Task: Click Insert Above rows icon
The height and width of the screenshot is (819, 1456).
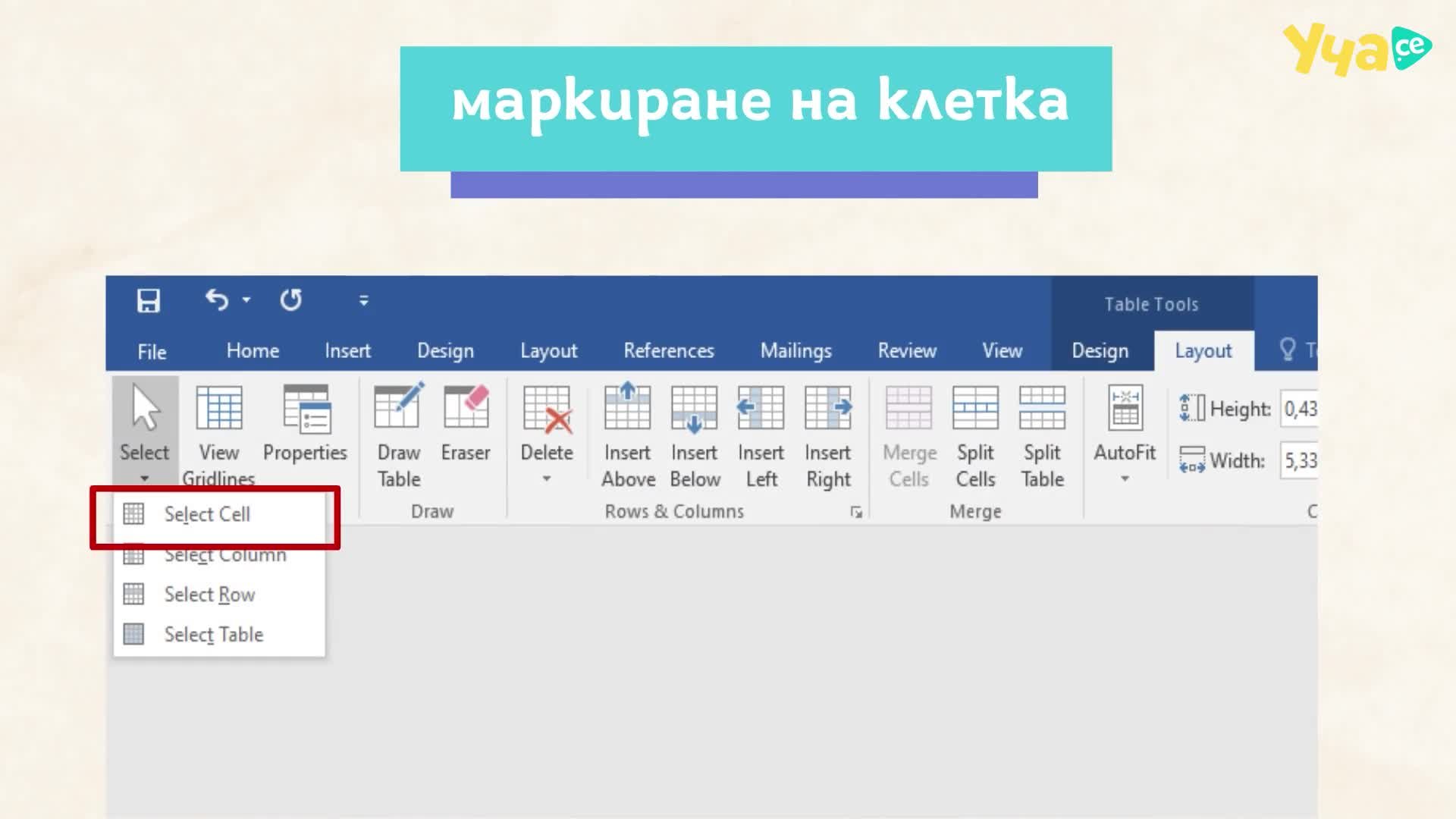Action: [x=627, y=406]
